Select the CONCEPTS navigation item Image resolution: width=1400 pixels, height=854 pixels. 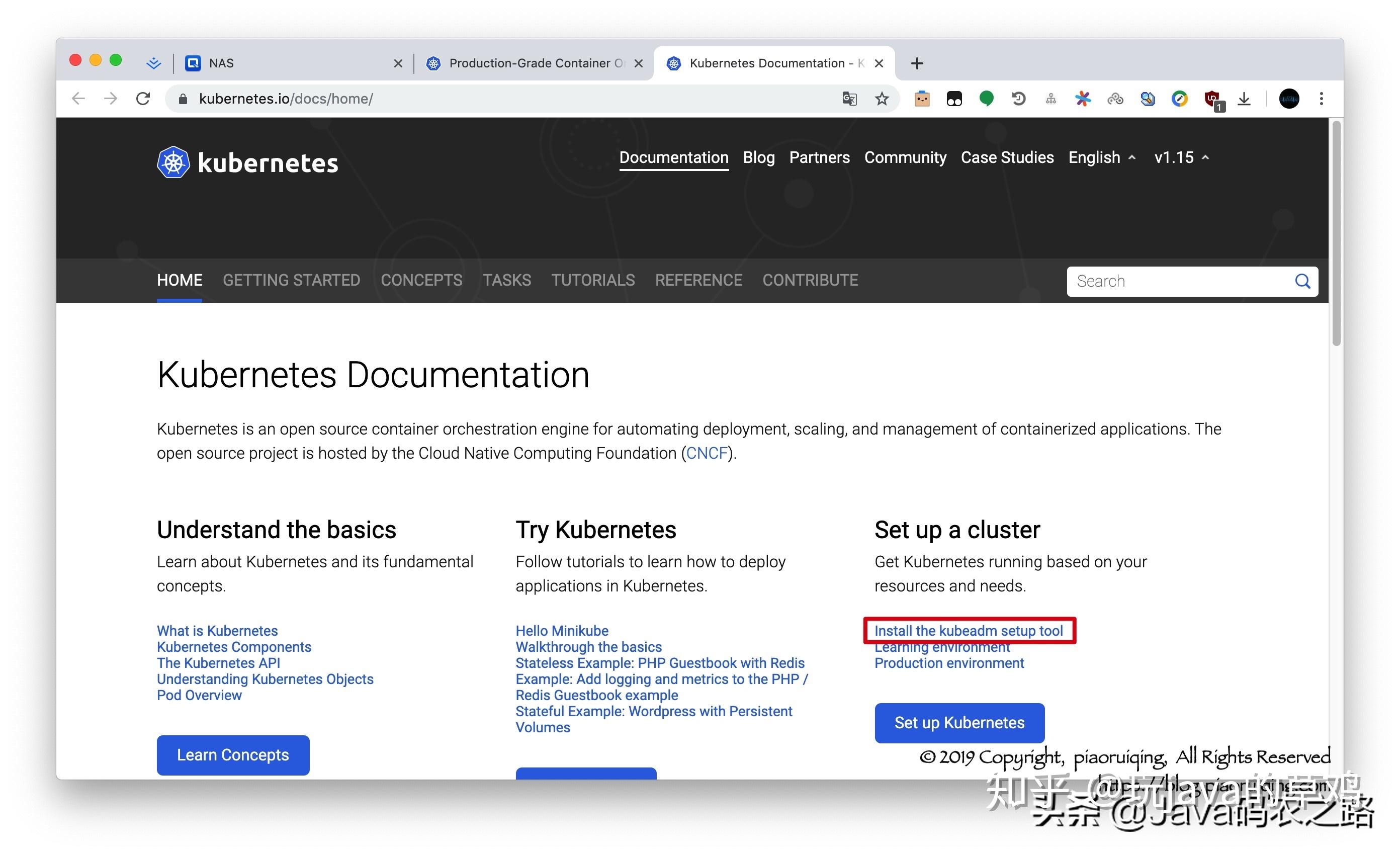(421, 280)
